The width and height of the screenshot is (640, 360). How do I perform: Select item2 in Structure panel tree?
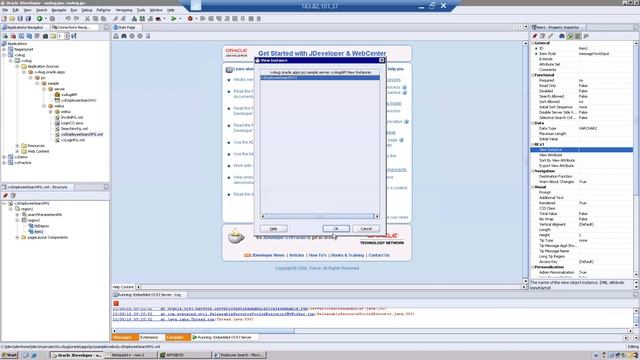[39, 231]
